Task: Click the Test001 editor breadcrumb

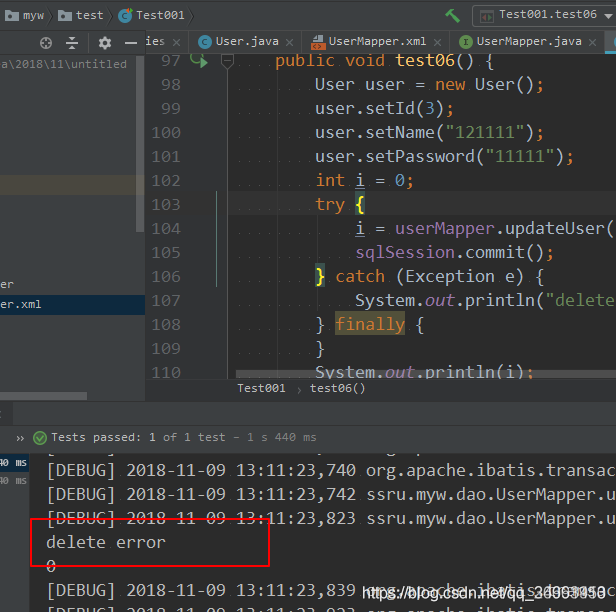Action: pos(261,388)
